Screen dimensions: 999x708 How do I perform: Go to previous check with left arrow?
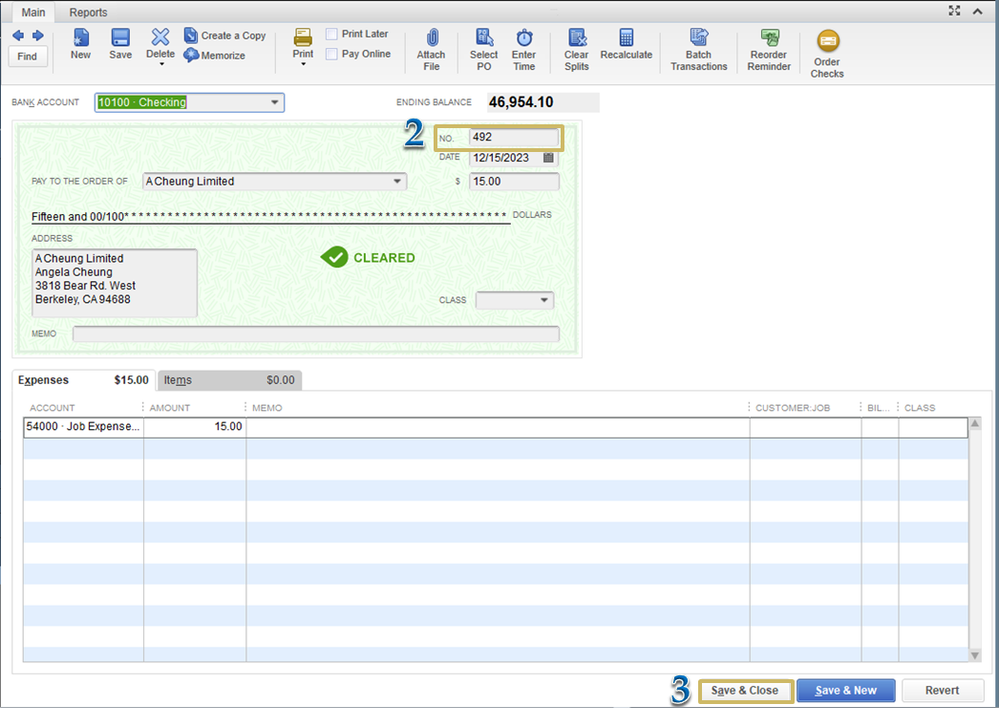pos(18,36)
